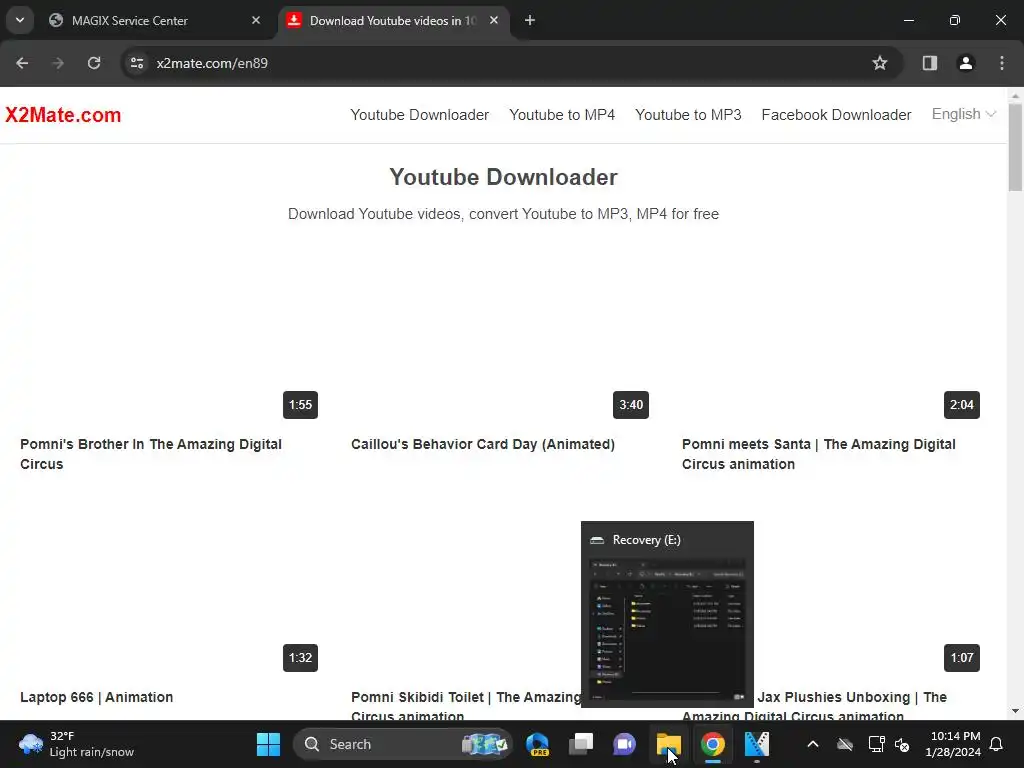Open Caillou's Behavior Card Day video
This screenshot has width=1024, height=768.
(x=483, y=444)
